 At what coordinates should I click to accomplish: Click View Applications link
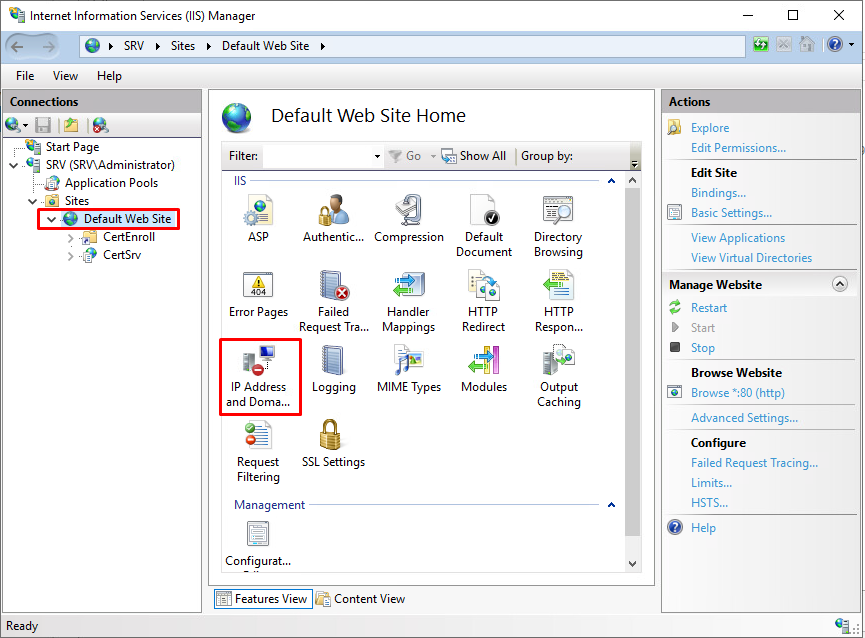[738, 238]
